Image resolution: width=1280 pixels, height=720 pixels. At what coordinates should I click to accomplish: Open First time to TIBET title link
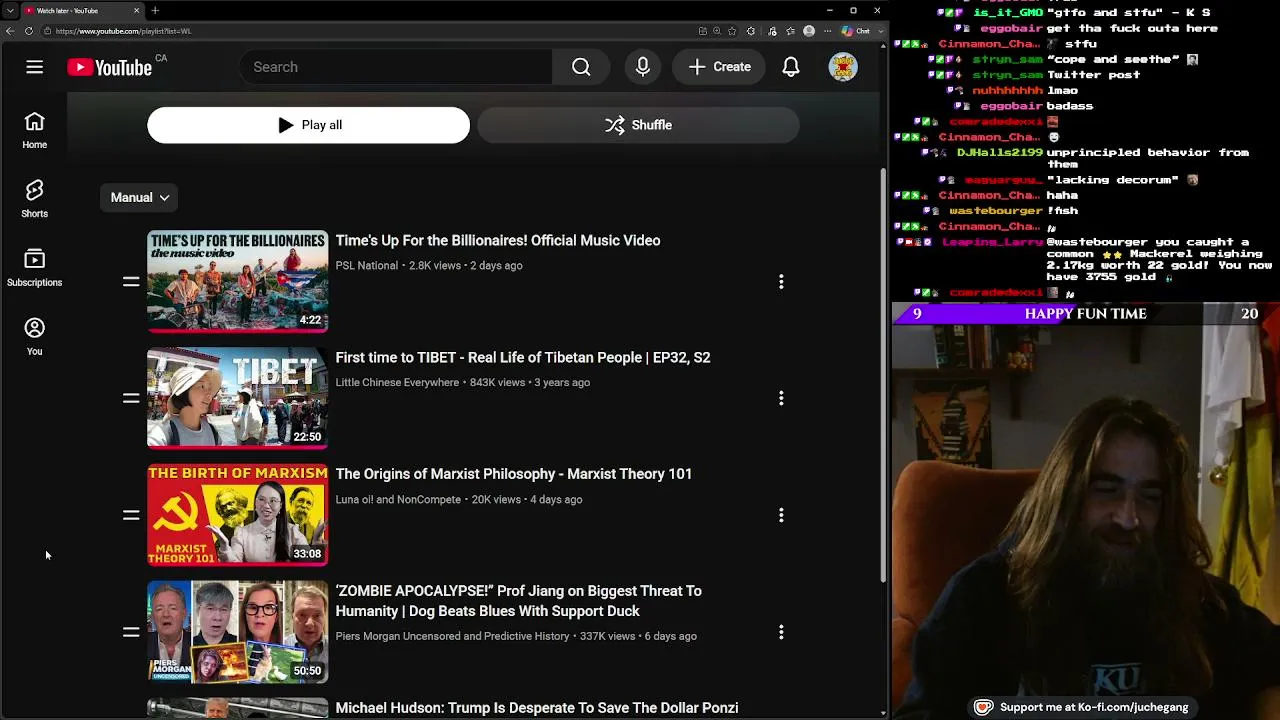(x=523, y=358)
